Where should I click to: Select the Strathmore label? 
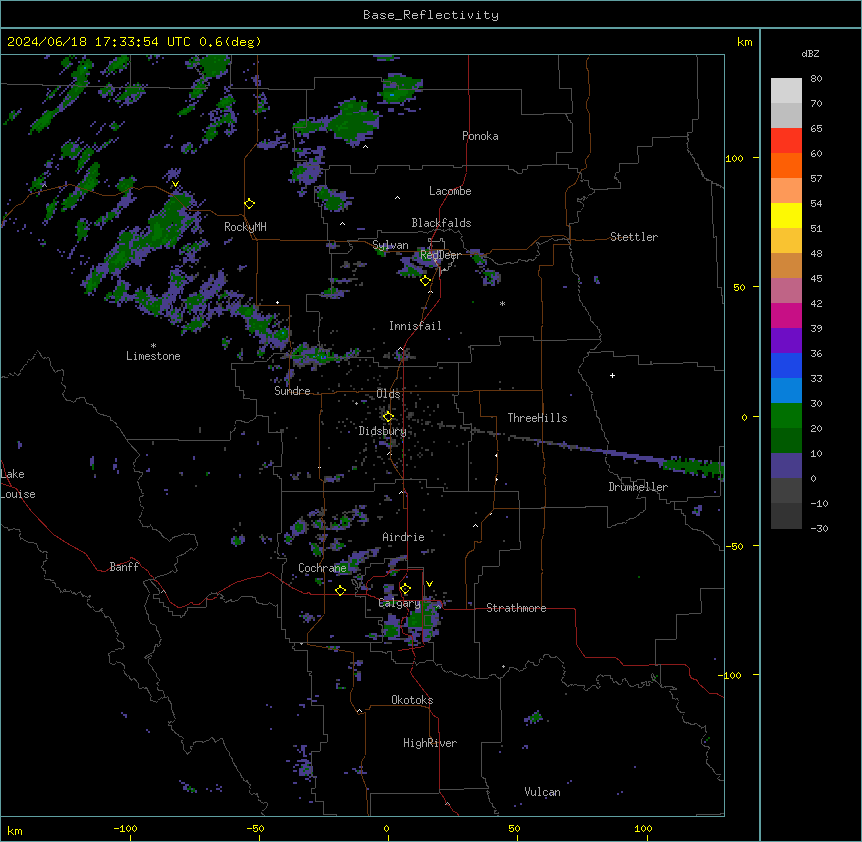pos(516,608)
